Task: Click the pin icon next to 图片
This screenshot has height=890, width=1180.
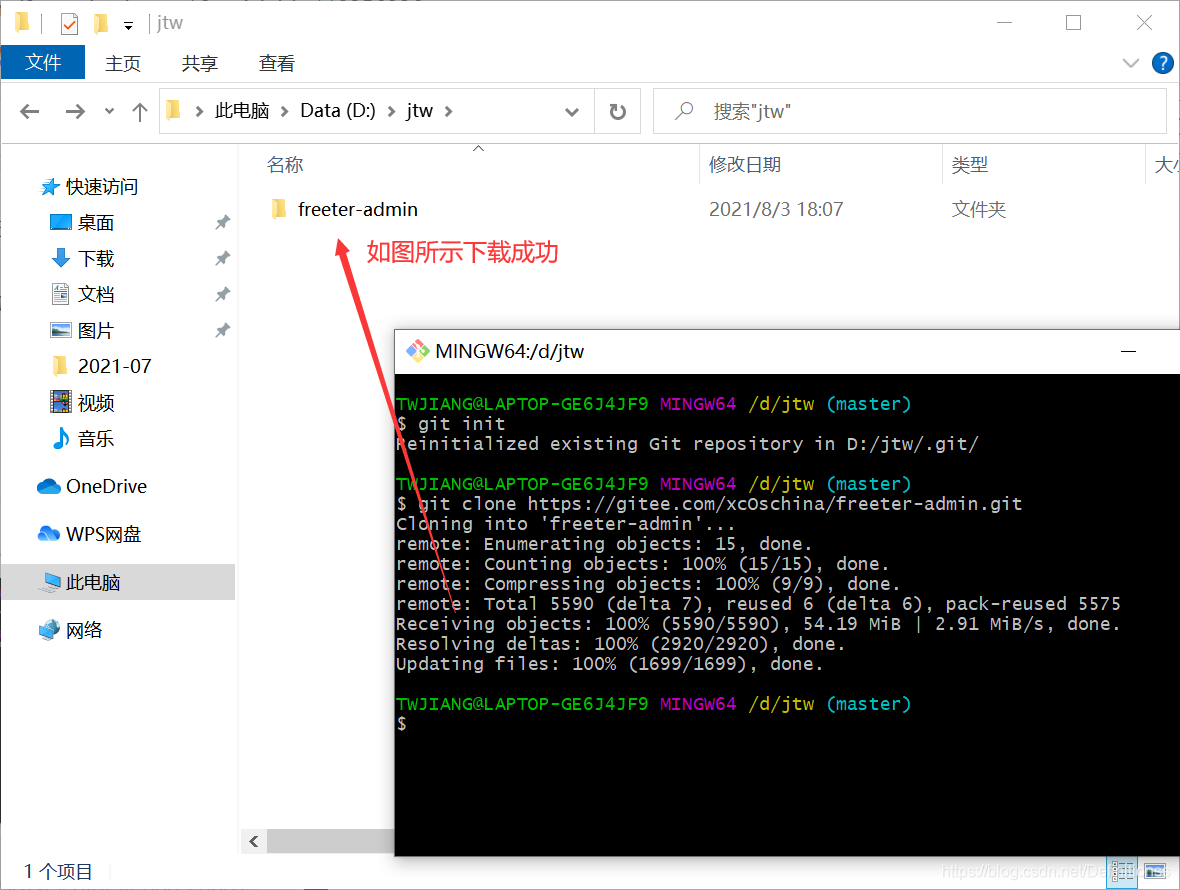Action: (223, 330)
